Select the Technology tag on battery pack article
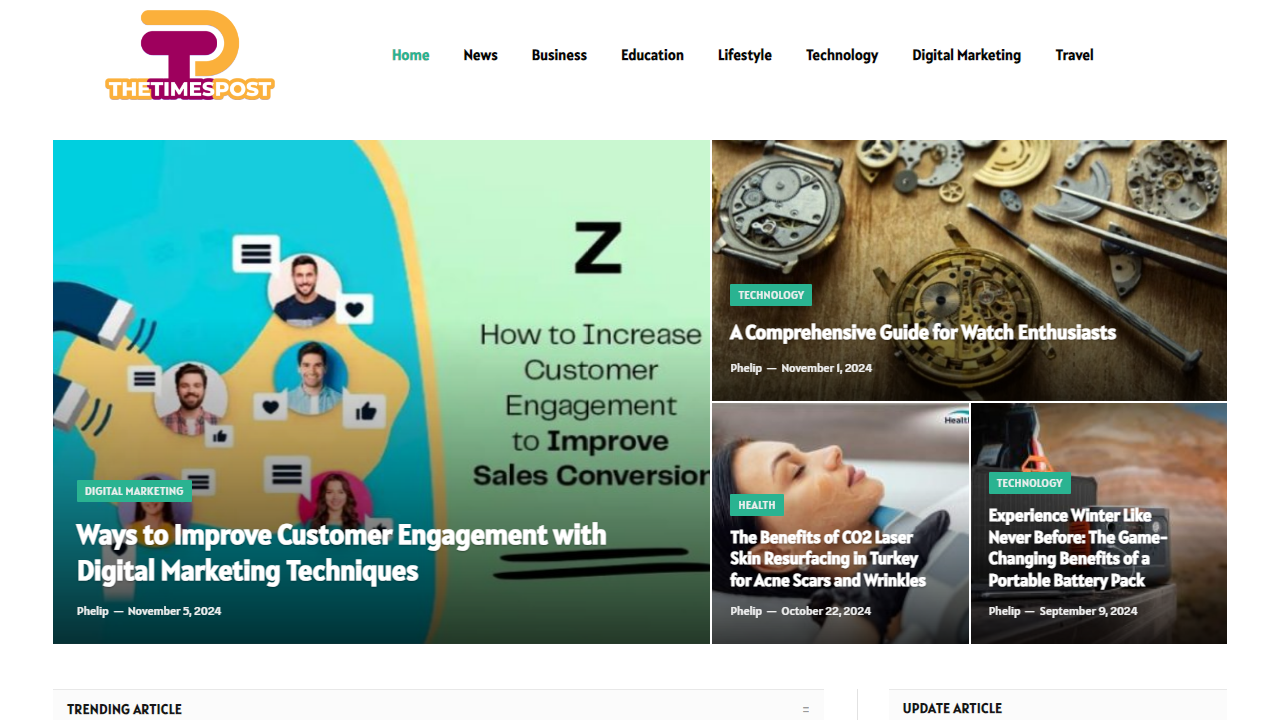Viewport: 1280px width, 720px height. [1030, 483]
